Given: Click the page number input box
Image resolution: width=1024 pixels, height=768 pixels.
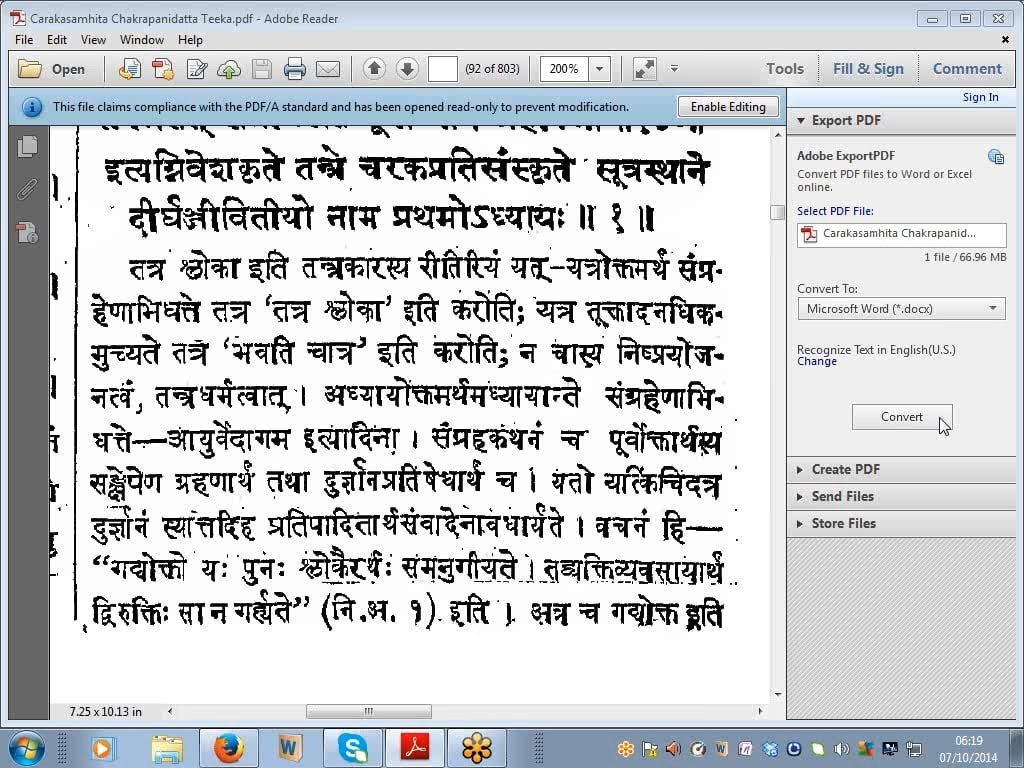Looking at the screenshot, I should coord(442,69).
